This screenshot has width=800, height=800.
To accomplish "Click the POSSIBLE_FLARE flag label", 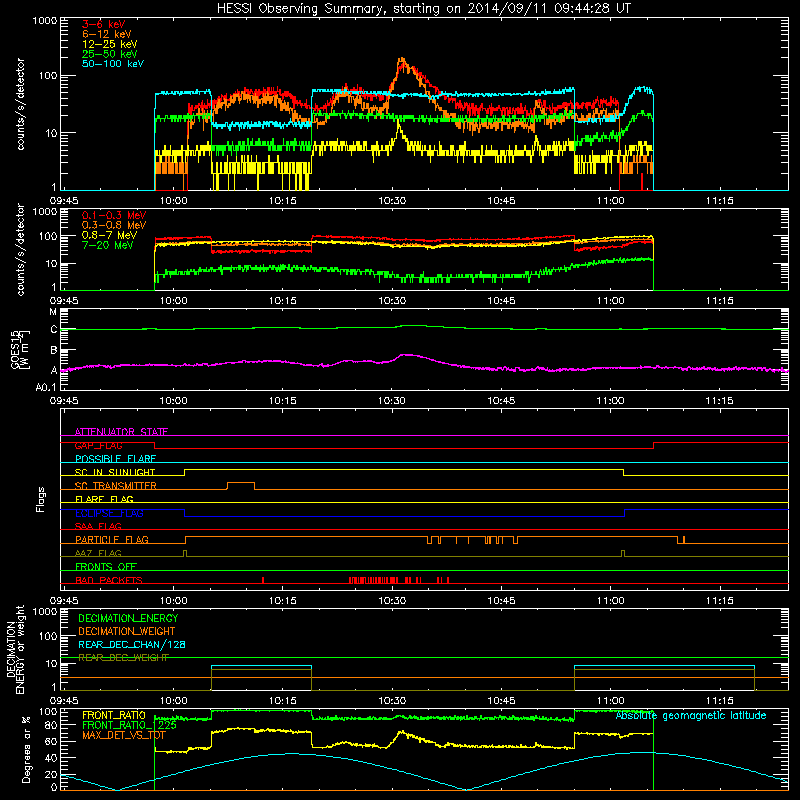I will tap(115, 459).
